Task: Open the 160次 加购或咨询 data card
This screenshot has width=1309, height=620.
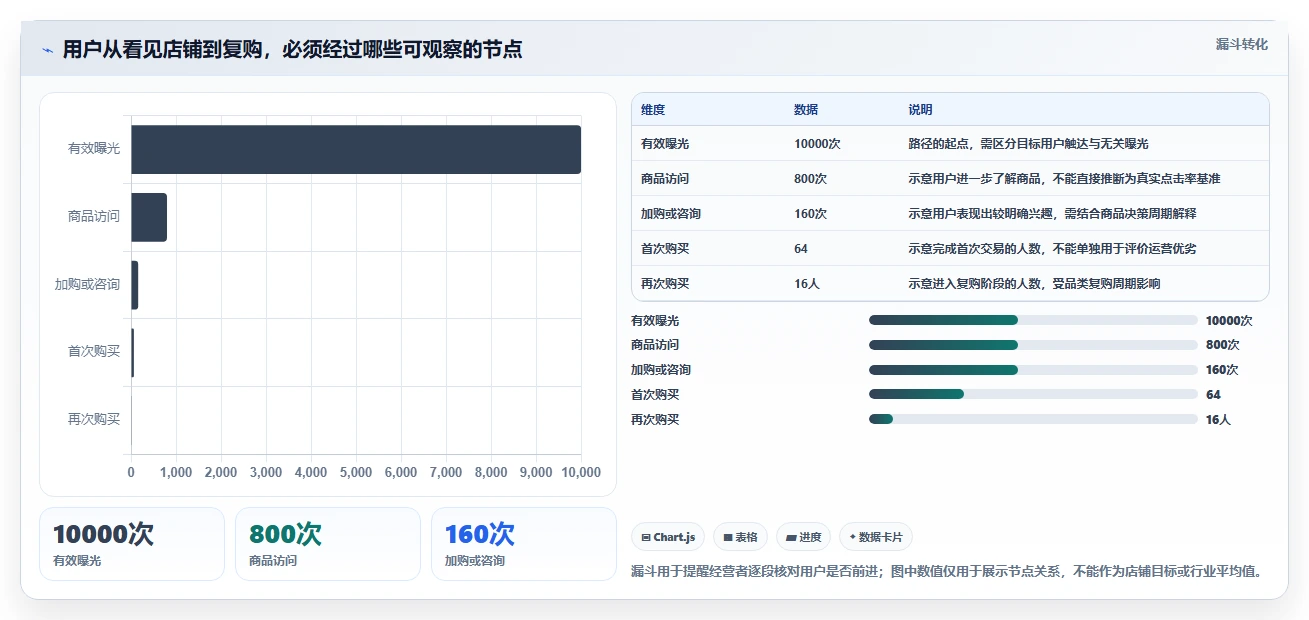Action: [x=524, y=544]
